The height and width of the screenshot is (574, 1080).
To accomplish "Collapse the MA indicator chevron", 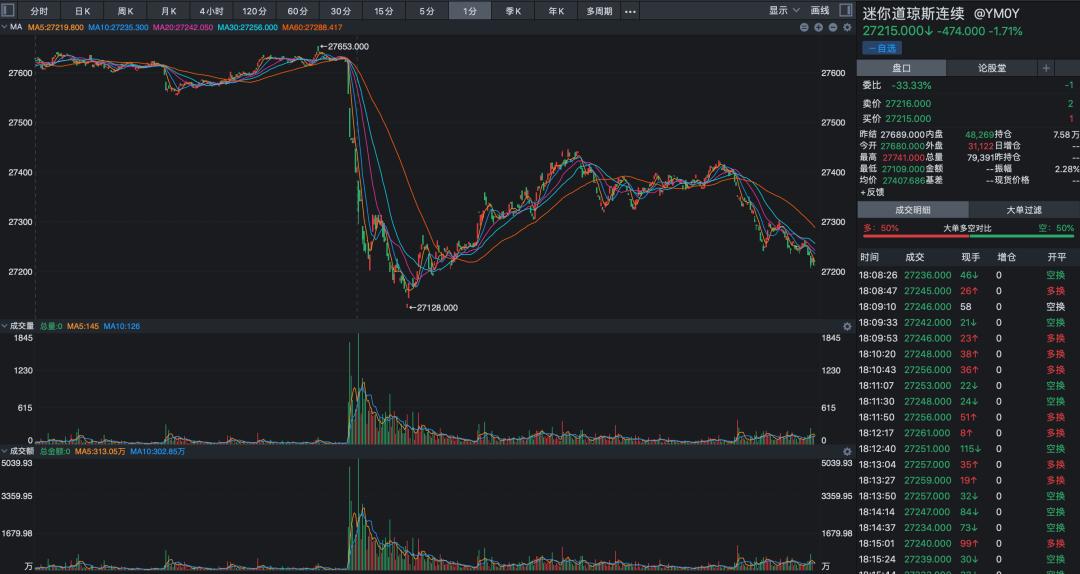I will click(x=4, y=27).
